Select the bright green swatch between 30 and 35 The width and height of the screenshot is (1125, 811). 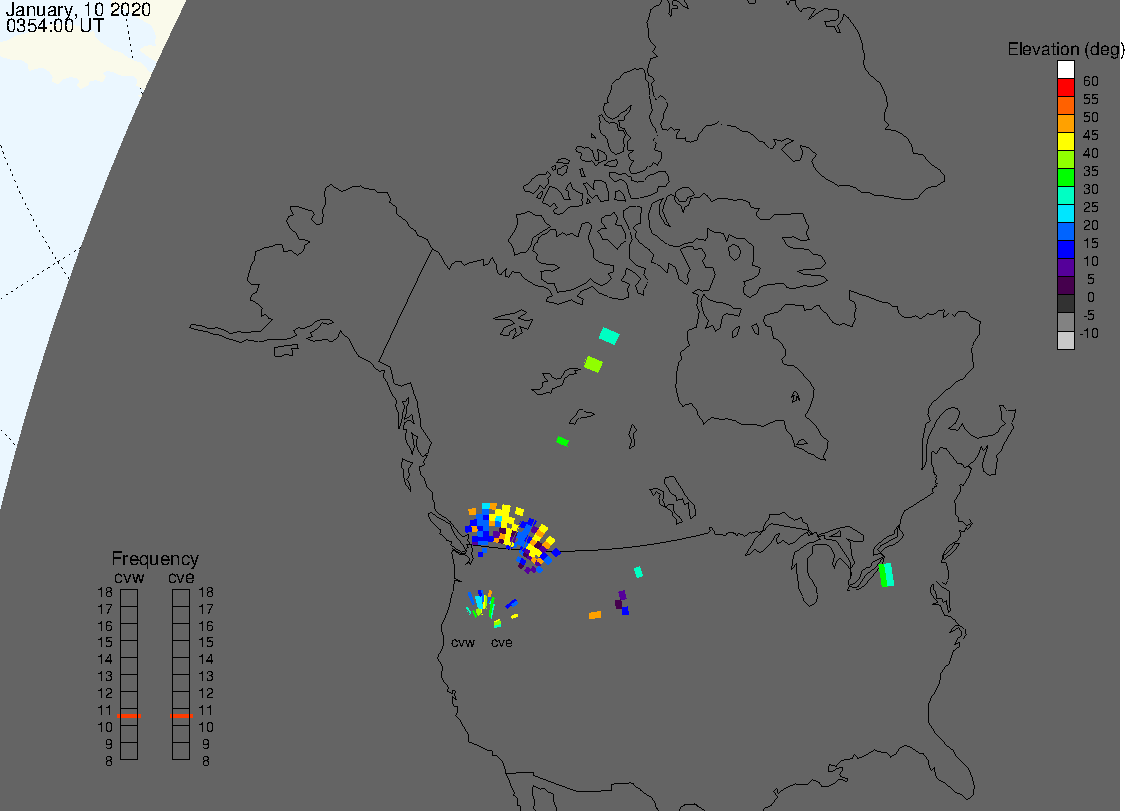pos(1065,177)
